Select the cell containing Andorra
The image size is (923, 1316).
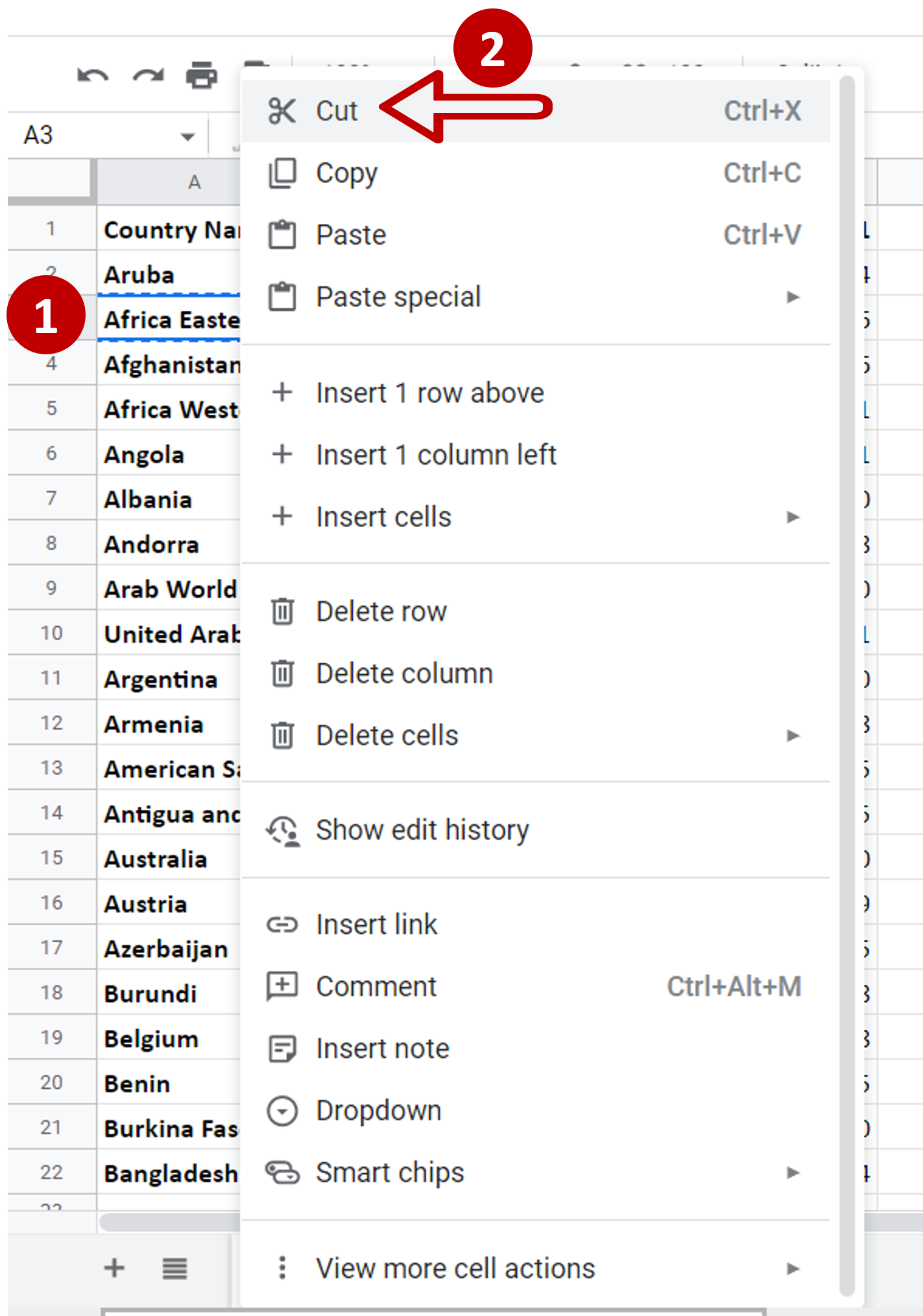click(169, 543)
